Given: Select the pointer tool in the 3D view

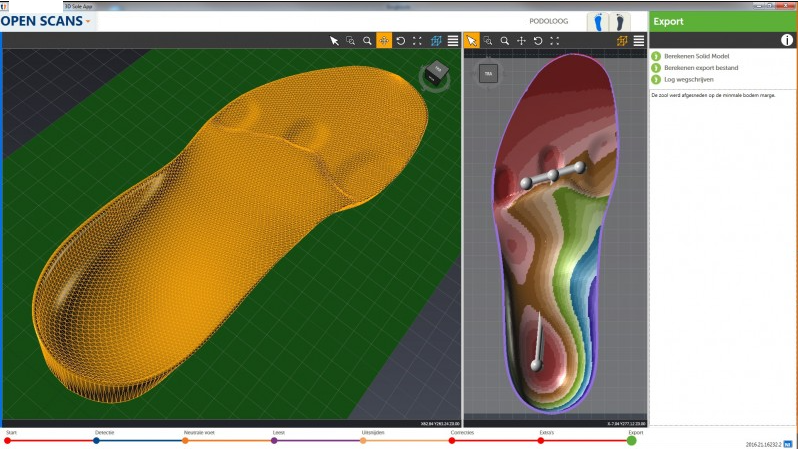Looking at the screenshot, I should [x=334, y=41].
